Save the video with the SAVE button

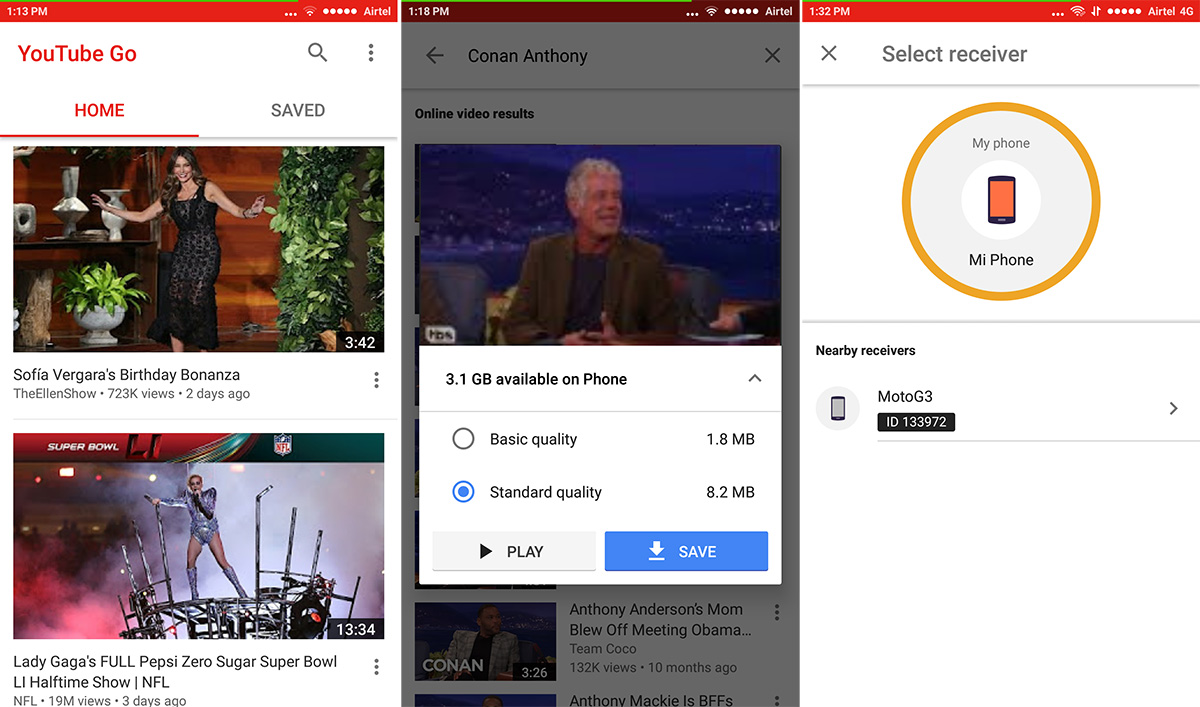click(x=686, y=551)
